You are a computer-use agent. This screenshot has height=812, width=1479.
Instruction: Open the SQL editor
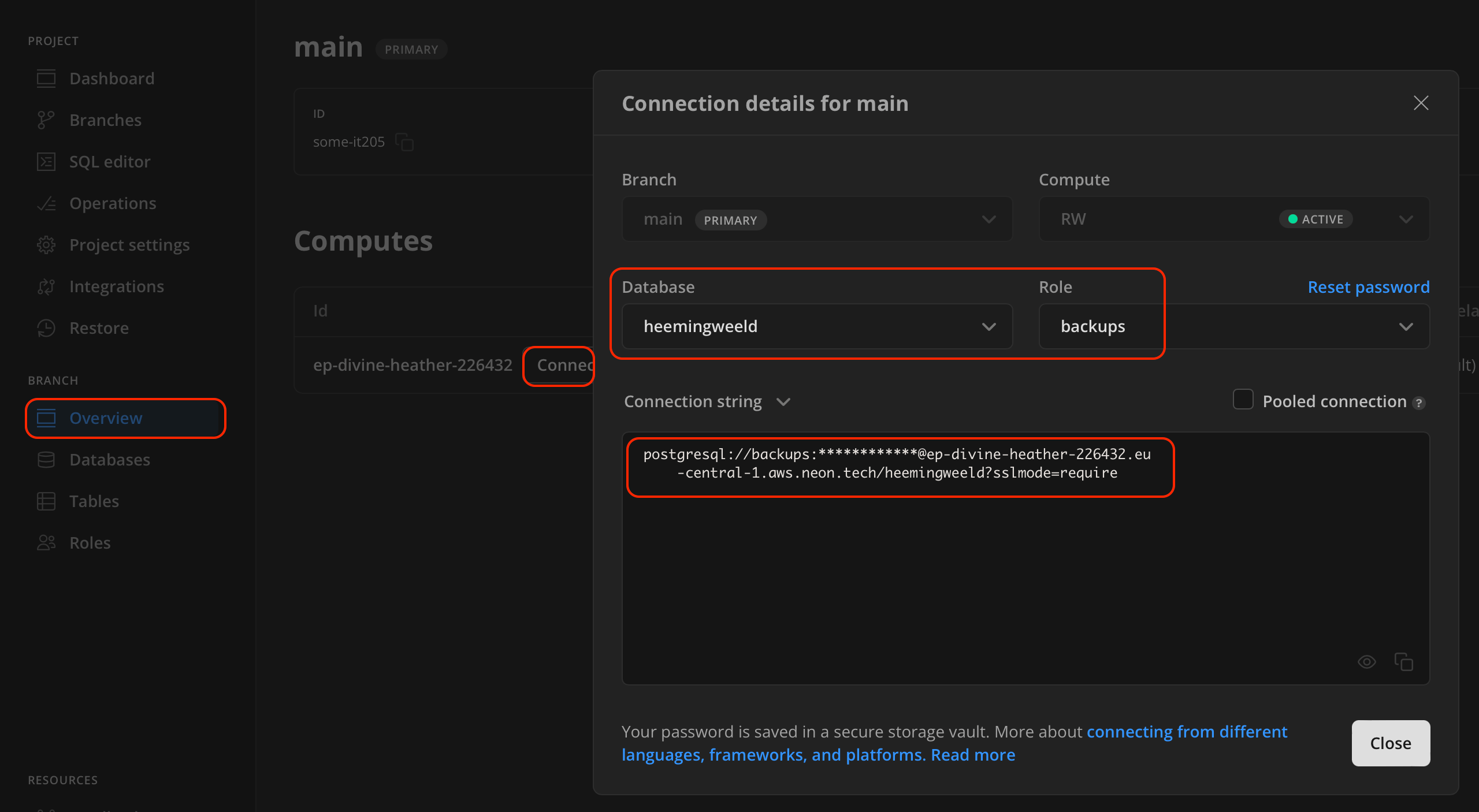click(x=109, y=161)
